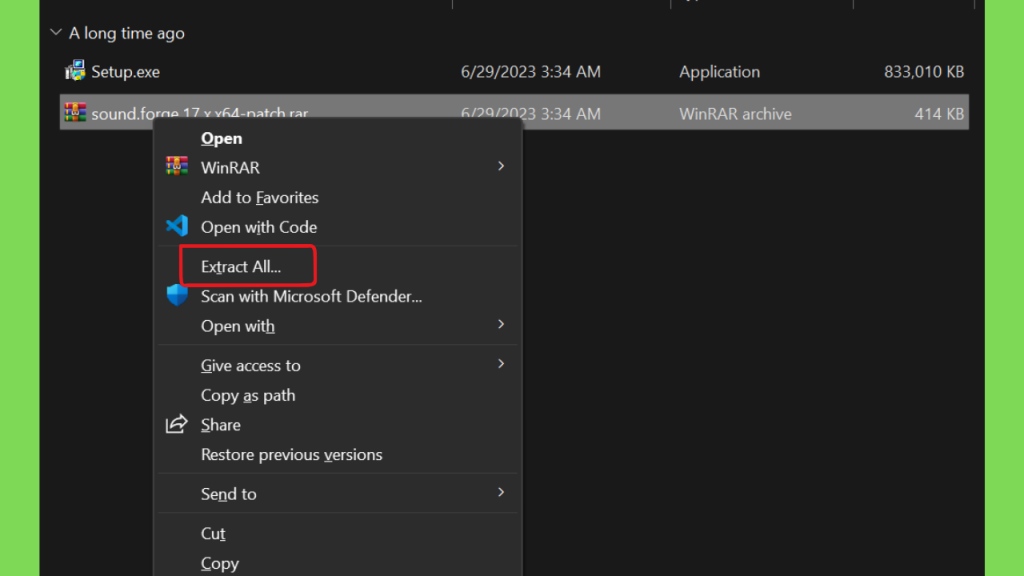Click the Visual Studio Code icon
The image size is (1024, 576).
pos(177,226)
